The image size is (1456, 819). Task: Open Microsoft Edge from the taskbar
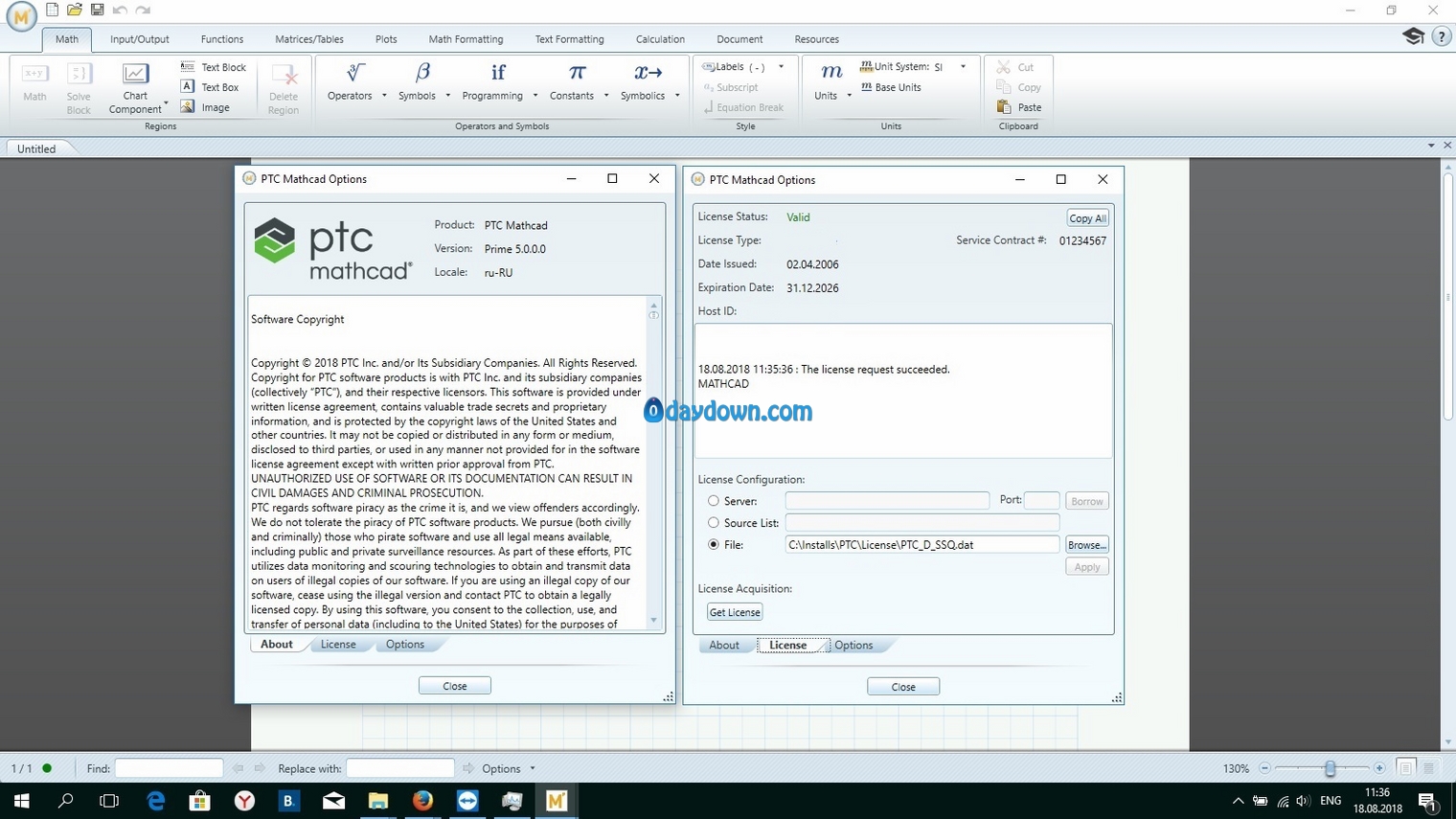[155, 800]
